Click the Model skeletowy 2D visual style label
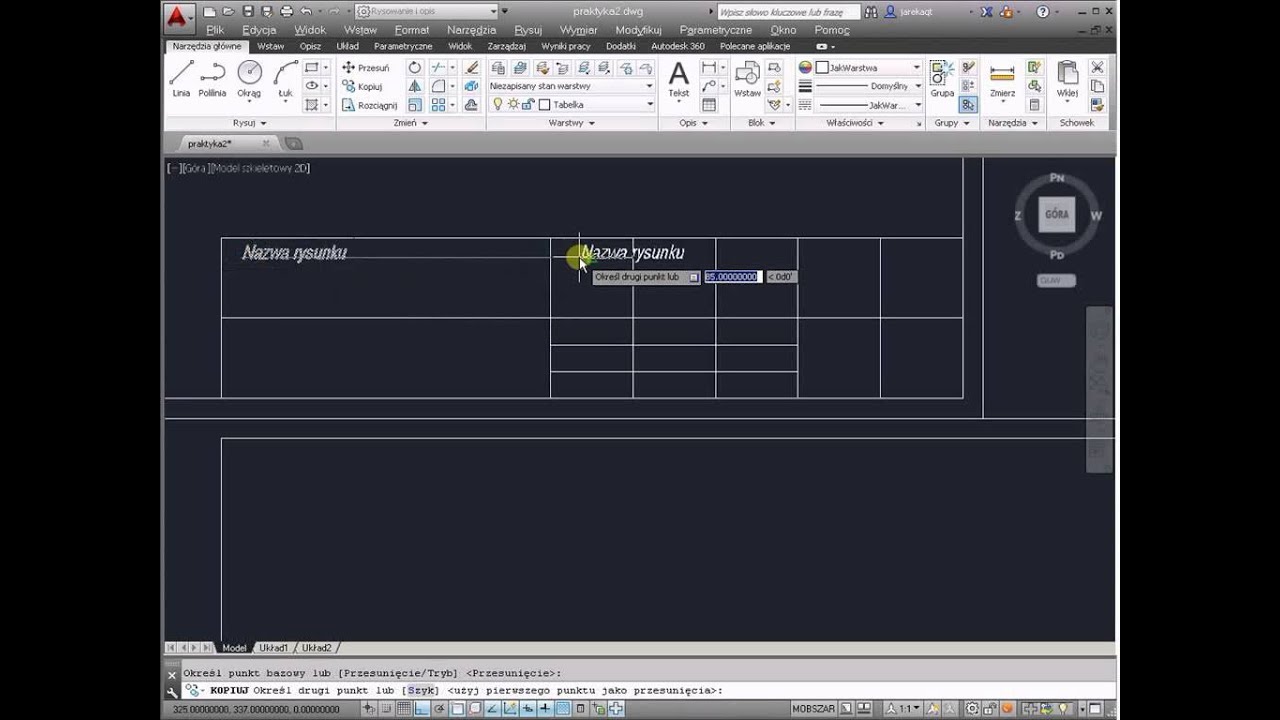 click(261, 168)
